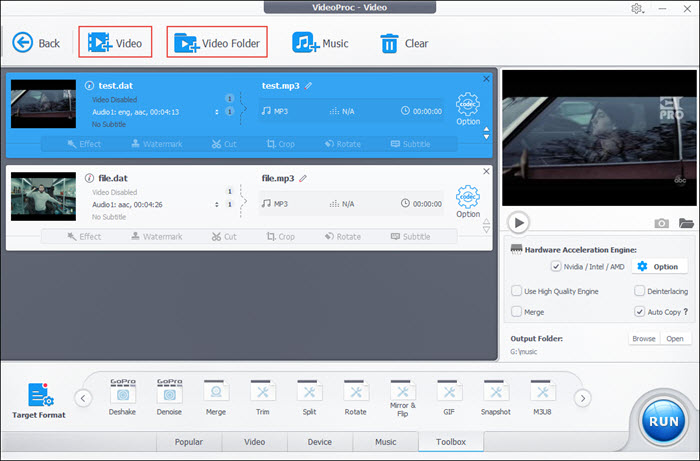The image size is (700, 461).
Task: Select the Merge toolbox tool
Action: tap(216, 397)
